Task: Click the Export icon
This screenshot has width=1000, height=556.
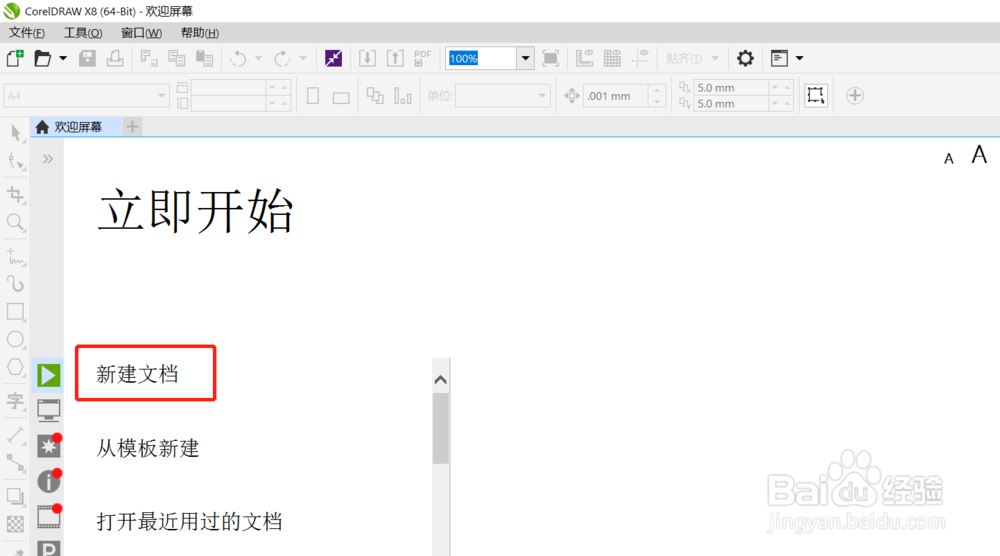Action: 395,59
